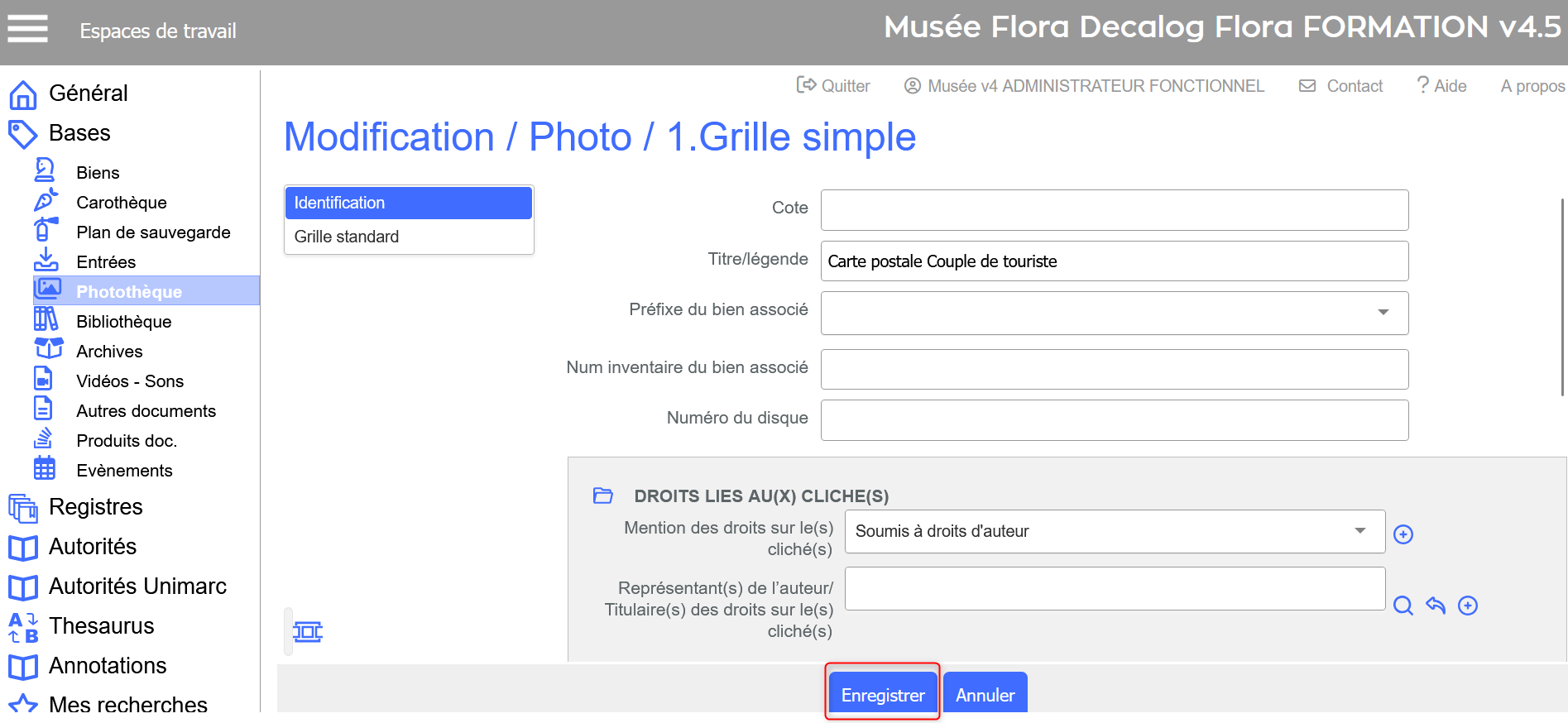Click into the Cote input field
1568x723 pixels.
click(1114, 210)
